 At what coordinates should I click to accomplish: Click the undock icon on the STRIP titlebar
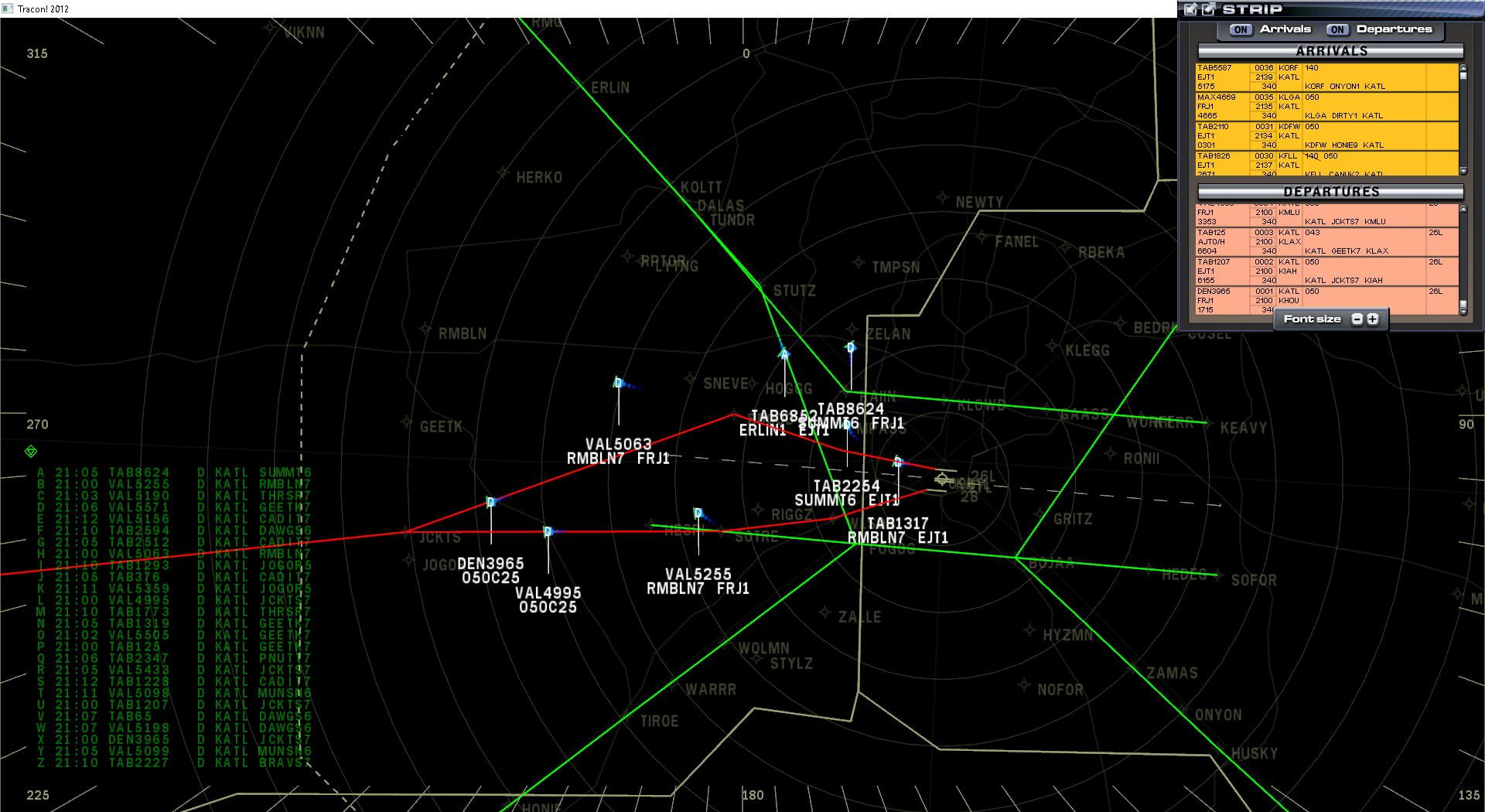[x=1209, y=9]
